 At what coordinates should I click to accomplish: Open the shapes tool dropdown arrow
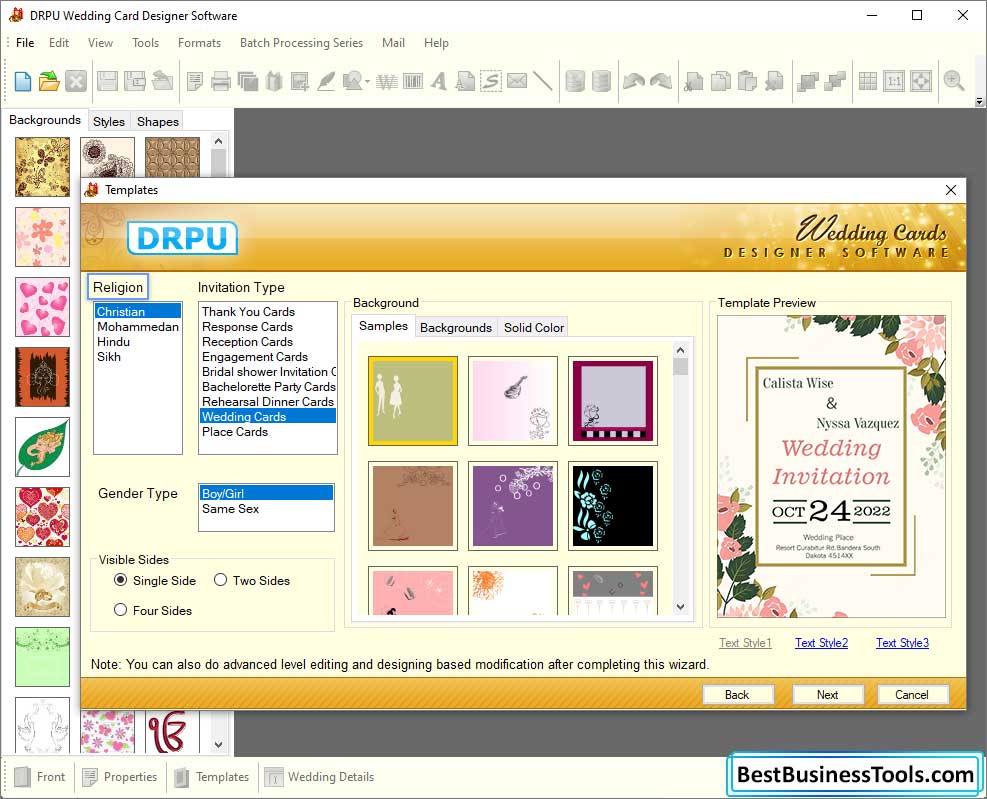pyautogui.click(x=367, y=81)
